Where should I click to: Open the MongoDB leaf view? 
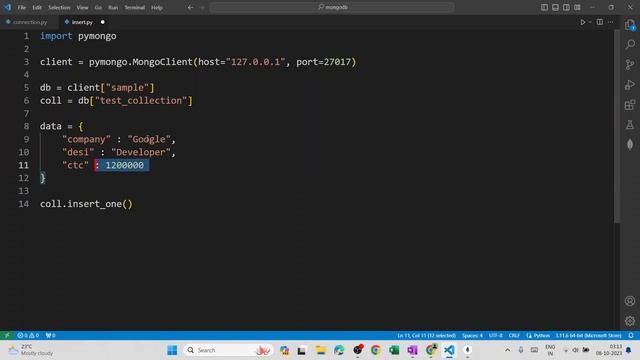click(630, 144)
